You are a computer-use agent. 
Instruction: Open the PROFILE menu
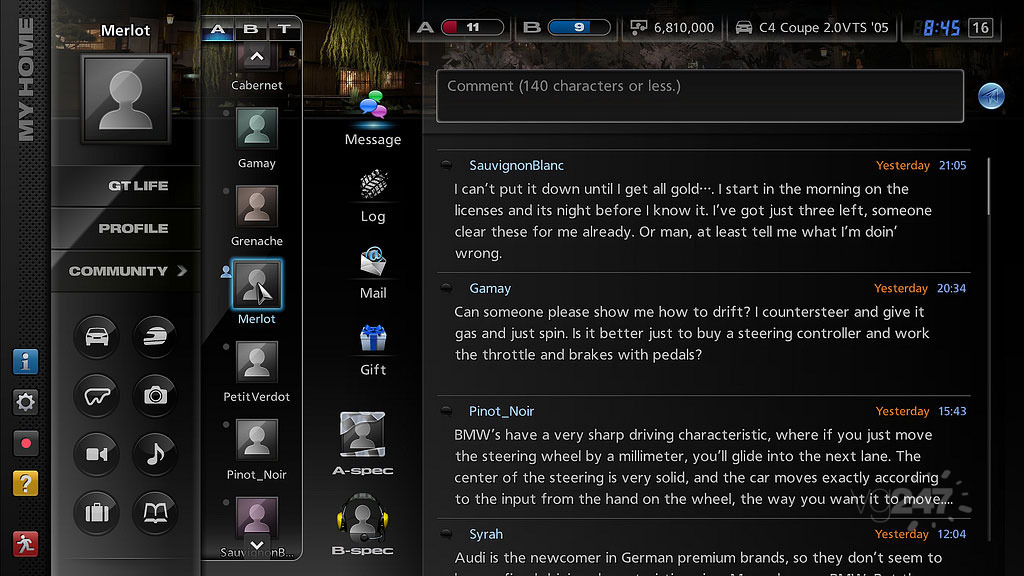tap(125, 229)
